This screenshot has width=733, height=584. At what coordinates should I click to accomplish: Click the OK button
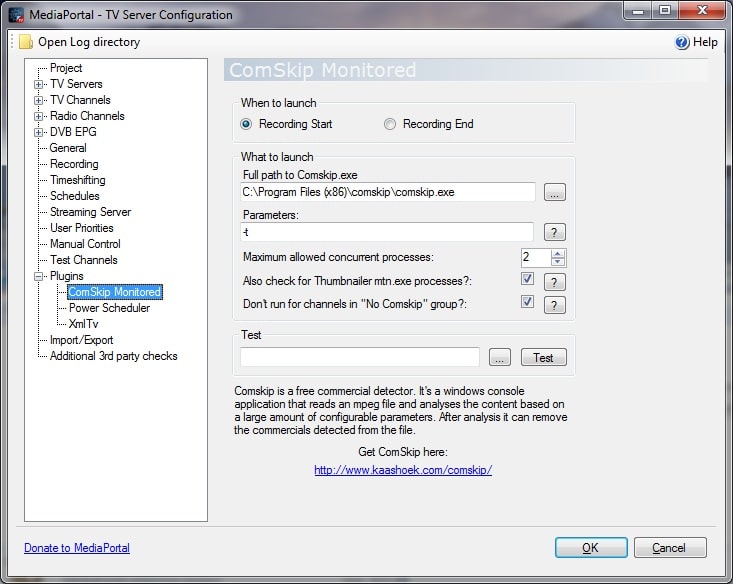coord(591,548)
